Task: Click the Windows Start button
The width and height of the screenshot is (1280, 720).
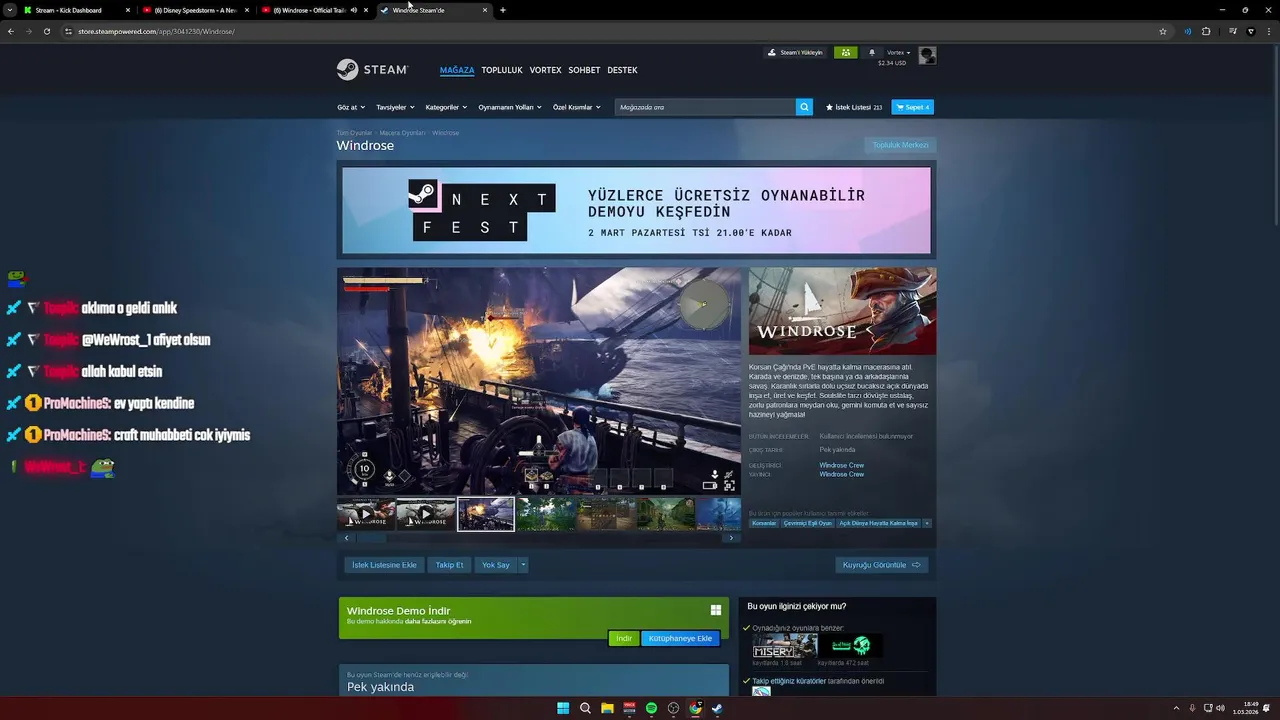Action: (x=563, y=708)
